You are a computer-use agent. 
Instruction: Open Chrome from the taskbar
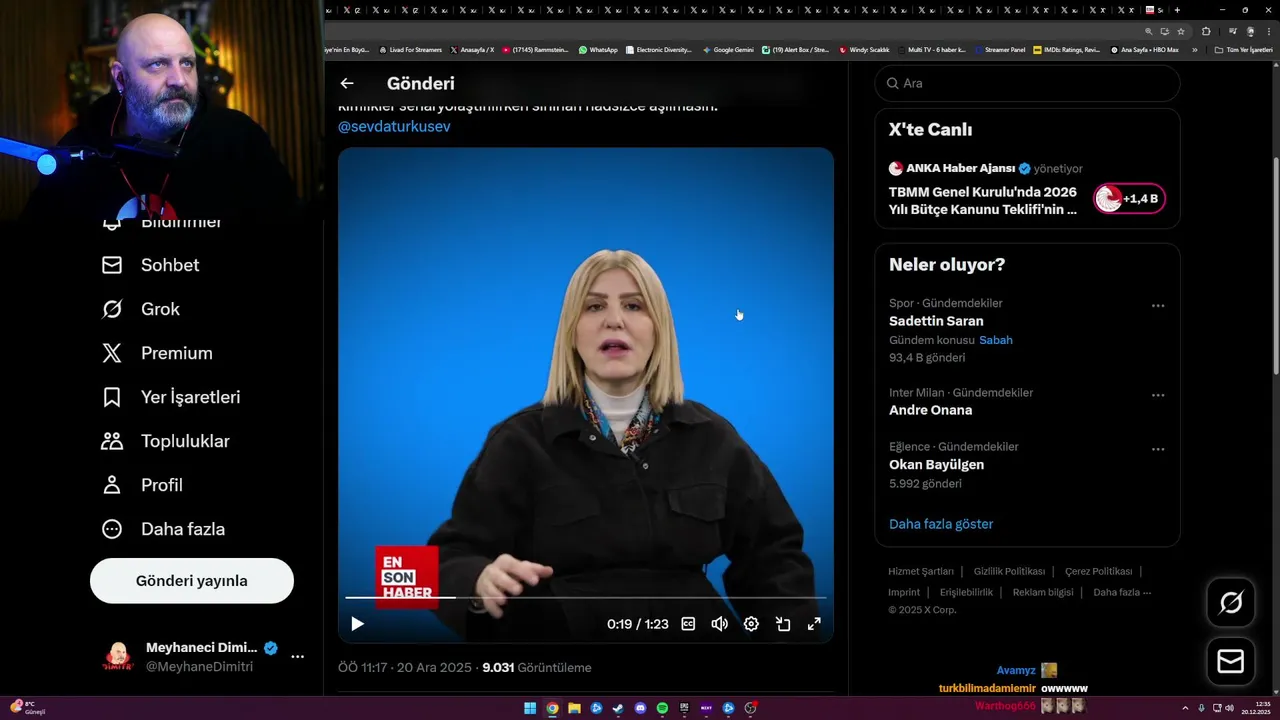[552, 708]
